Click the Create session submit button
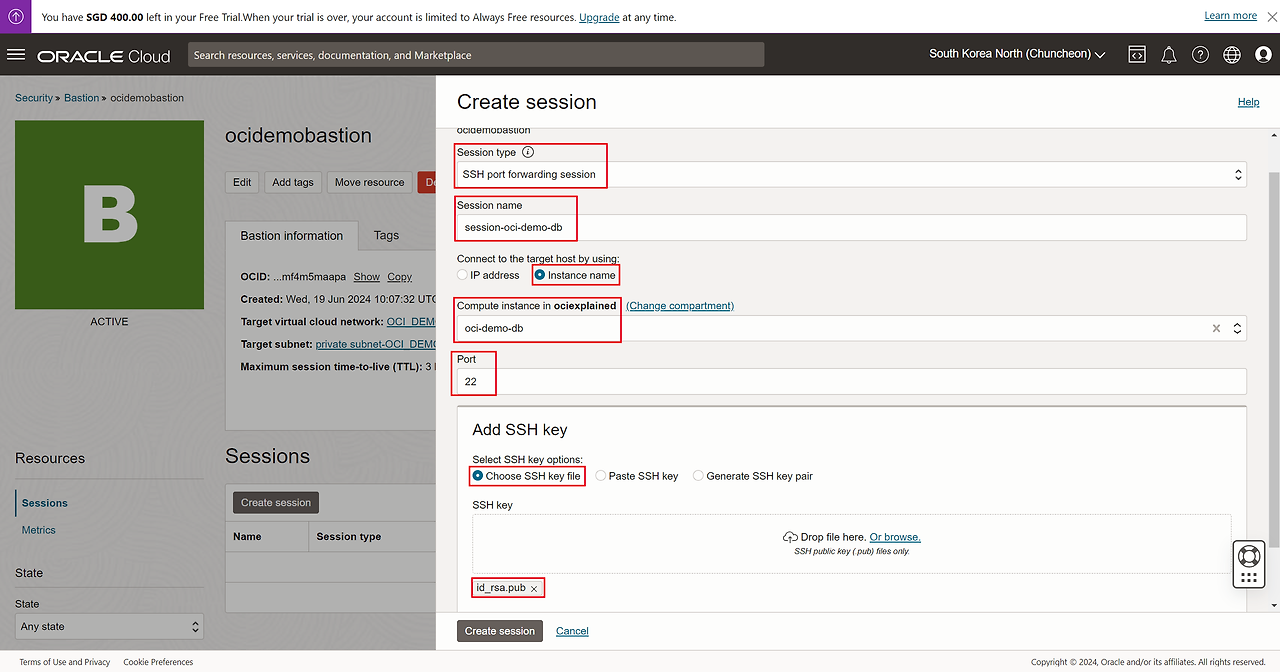 click(501, 631)
